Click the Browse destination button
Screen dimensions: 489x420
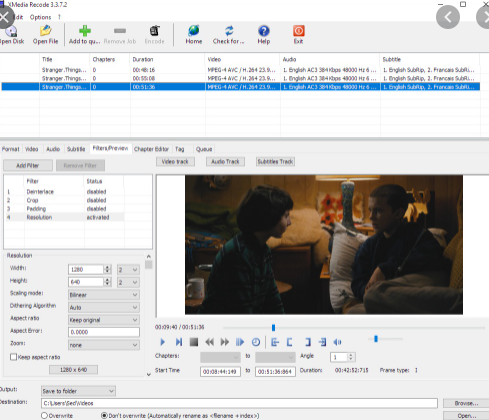tap(466, 403)
